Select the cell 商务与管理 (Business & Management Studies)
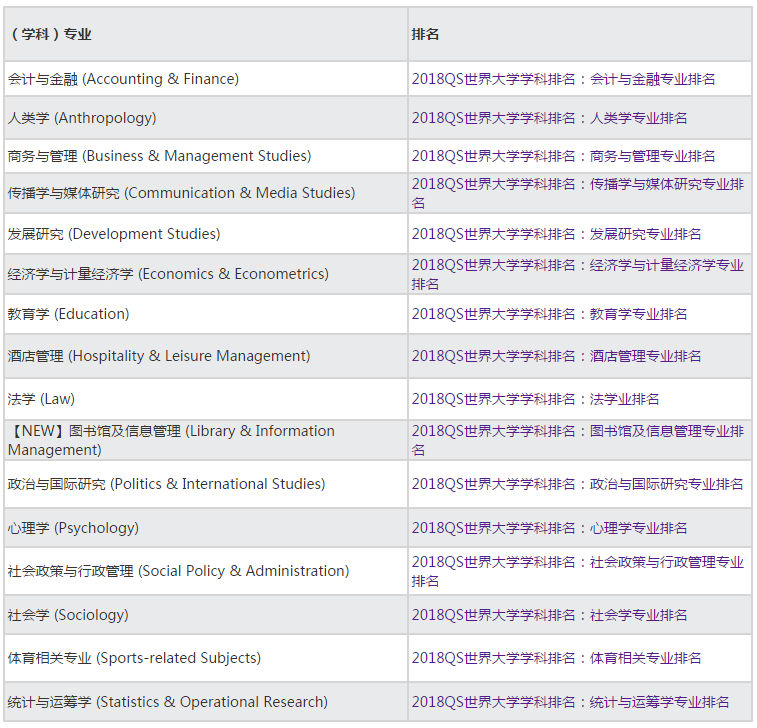The width and height of the screenshot is (757, 728). pyautogui.click(x=206, y=156)
